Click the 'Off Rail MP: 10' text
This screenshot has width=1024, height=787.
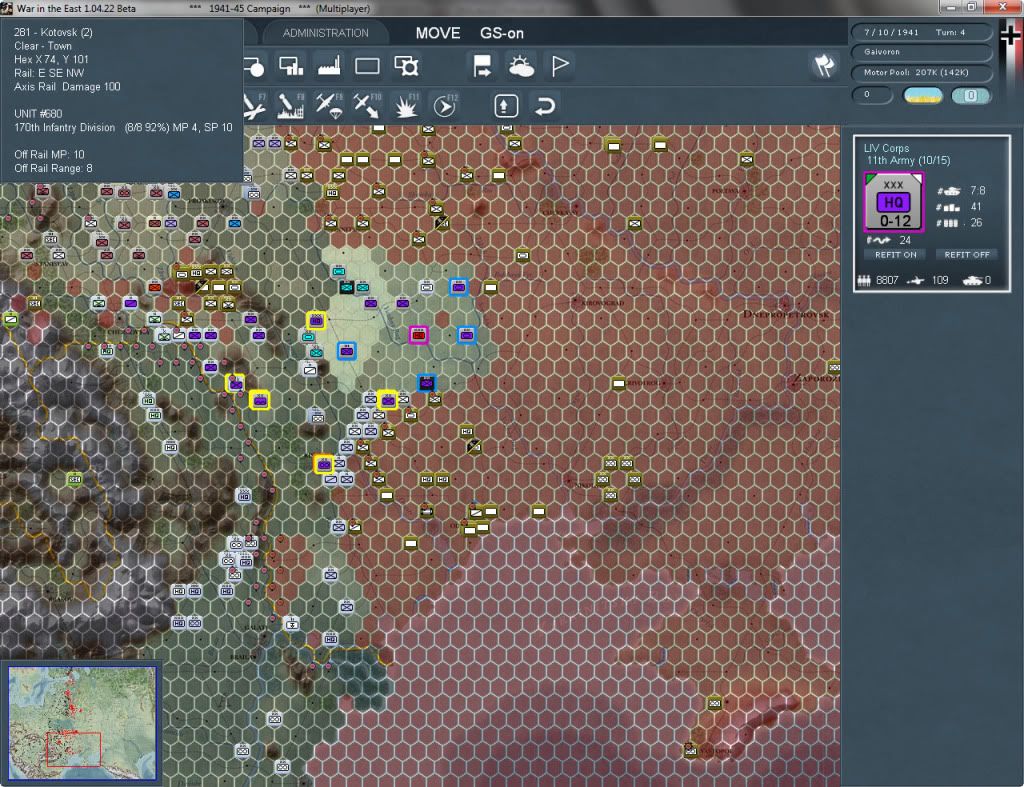[49, 155]
